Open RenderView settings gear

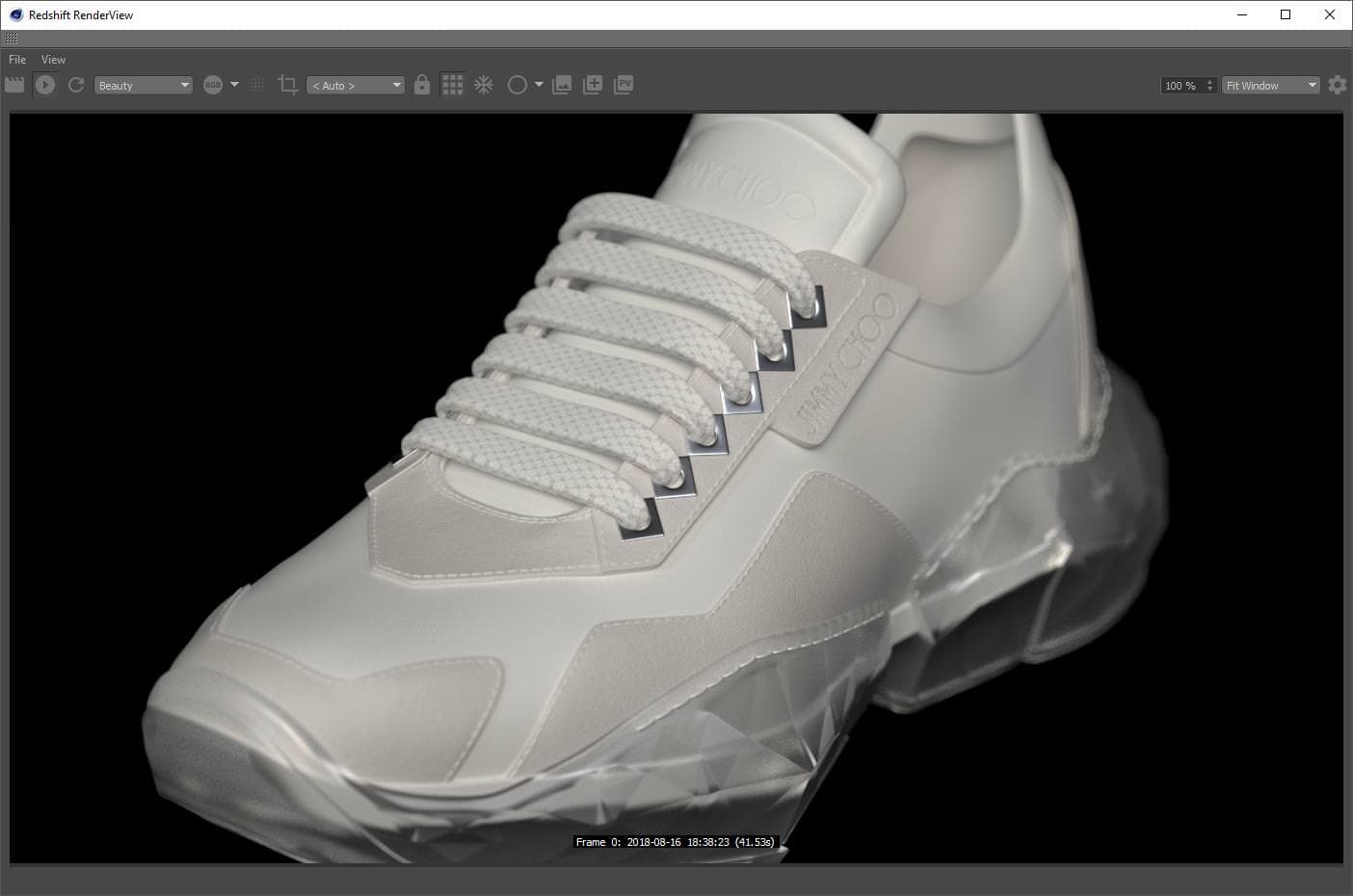(1337, 85)
